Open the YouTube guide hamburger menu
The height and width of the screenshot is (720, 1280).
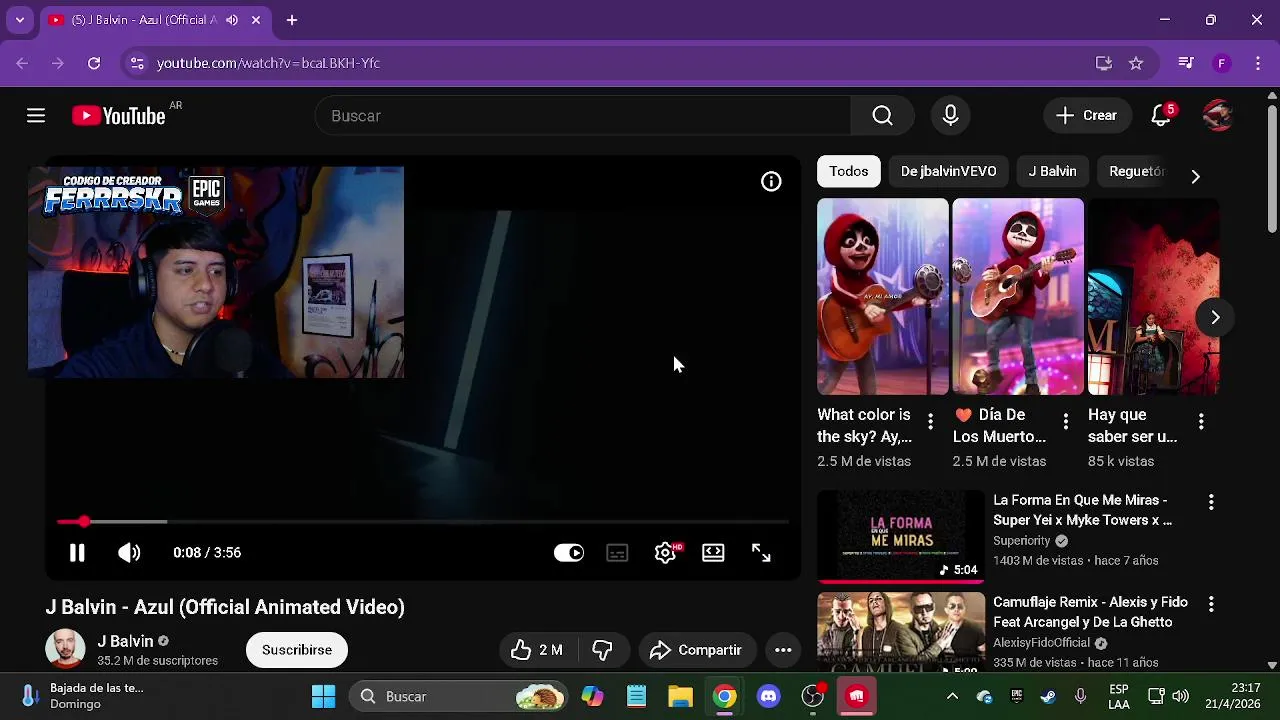click(x=36, y=116)
